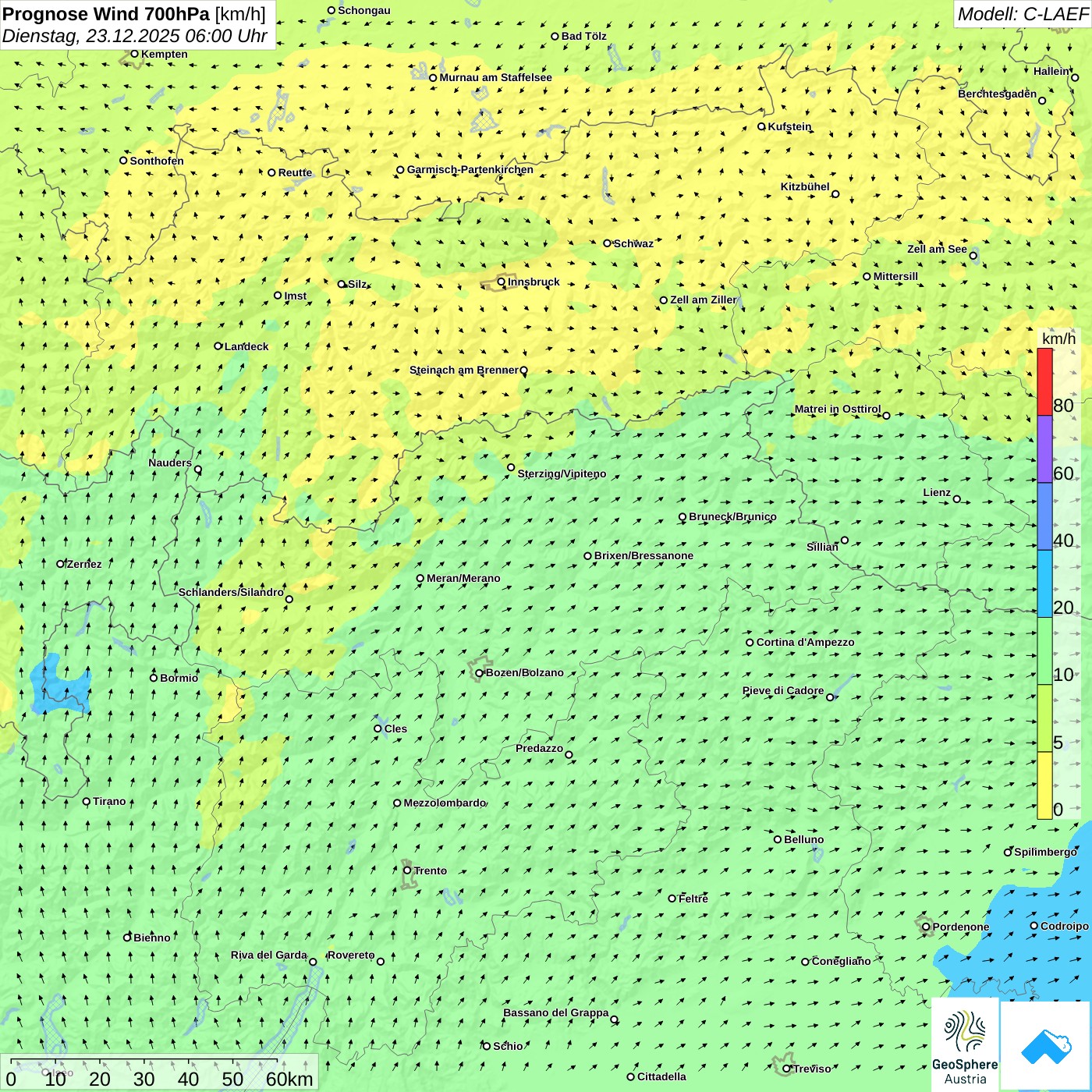Click the 'Modell: C-LAEF' label
1092x1092 pixels.
[x=1023, y=14]
